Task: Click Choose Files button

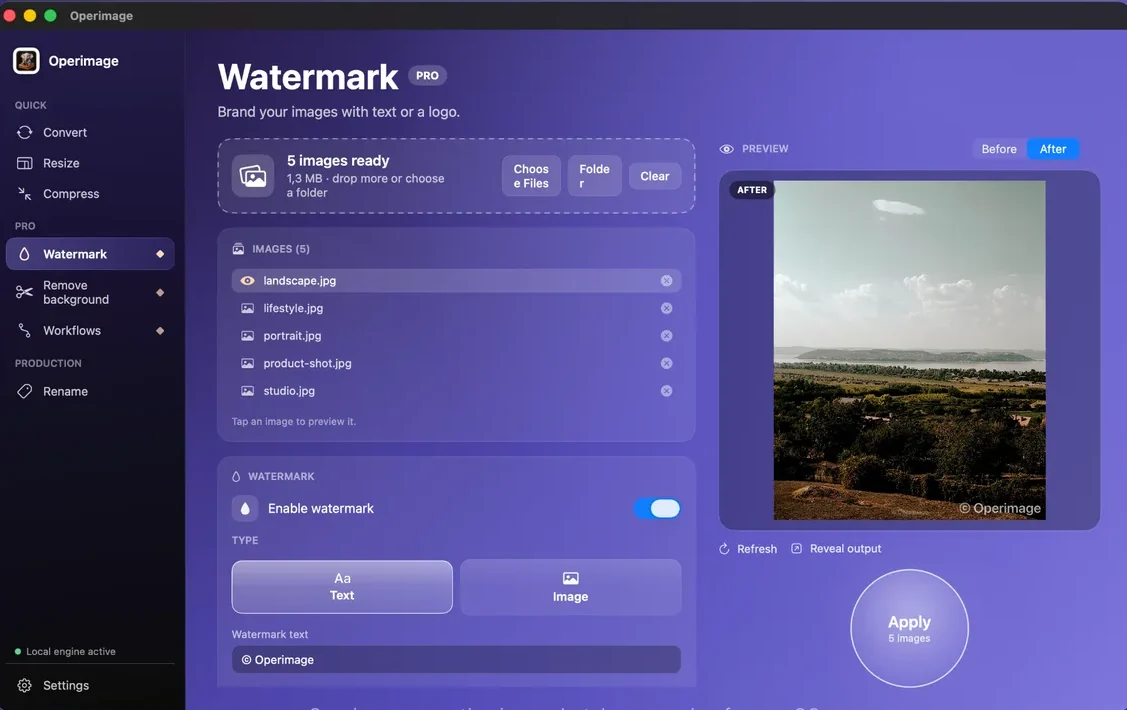Action: (531, 176)
